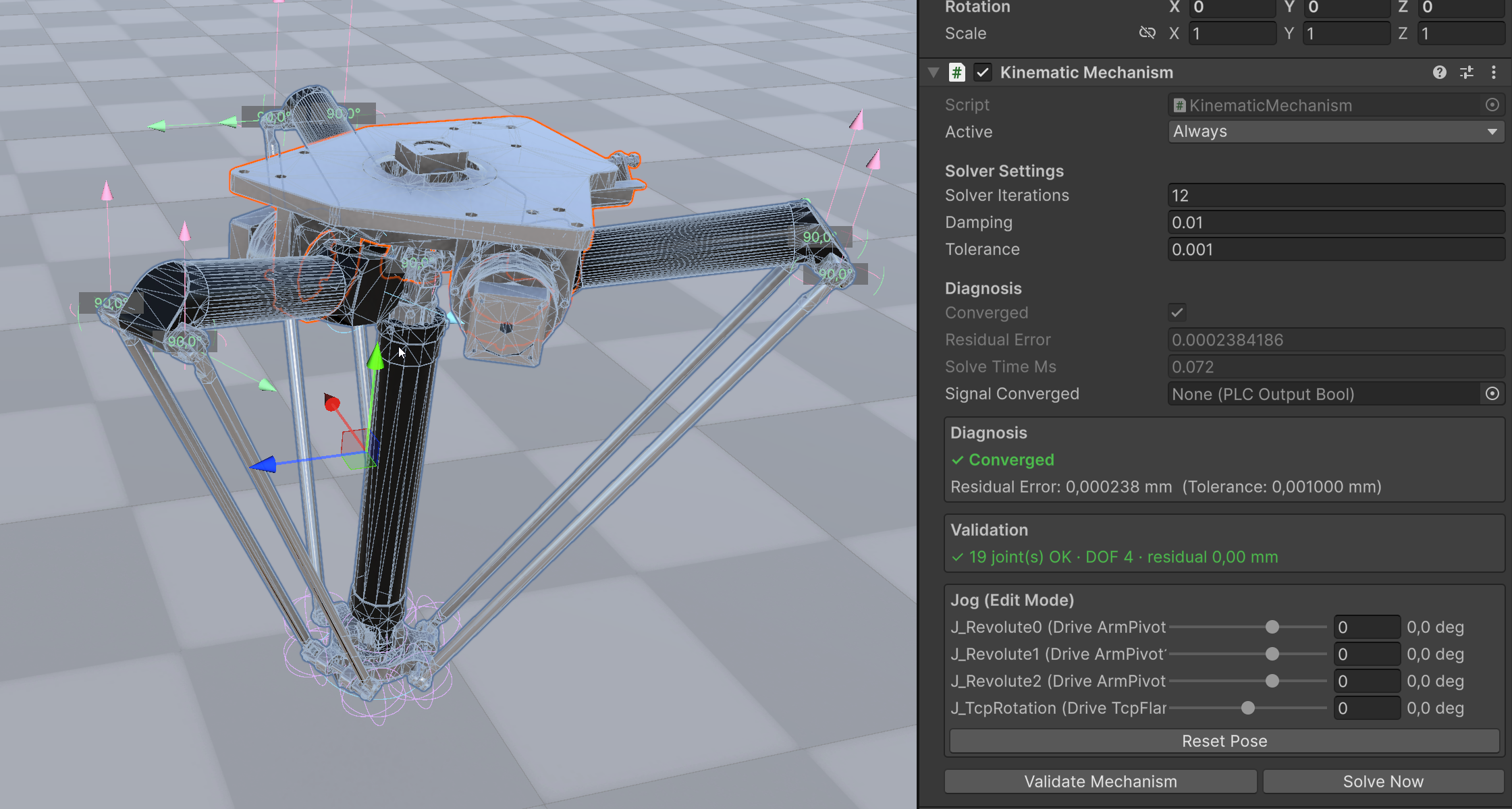Click the Solver Iterations input field
Viewport: 1512px width, 809px height.
pos(1336,196)
